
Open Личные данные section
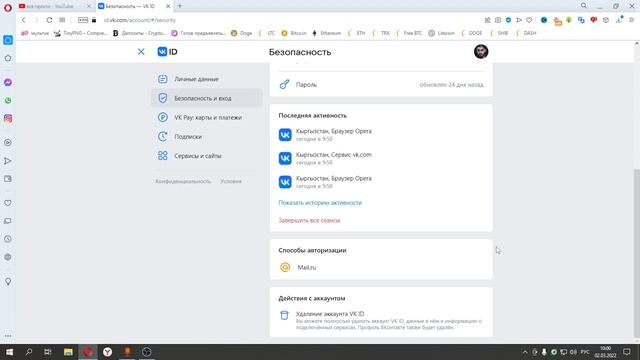point(207,79)
